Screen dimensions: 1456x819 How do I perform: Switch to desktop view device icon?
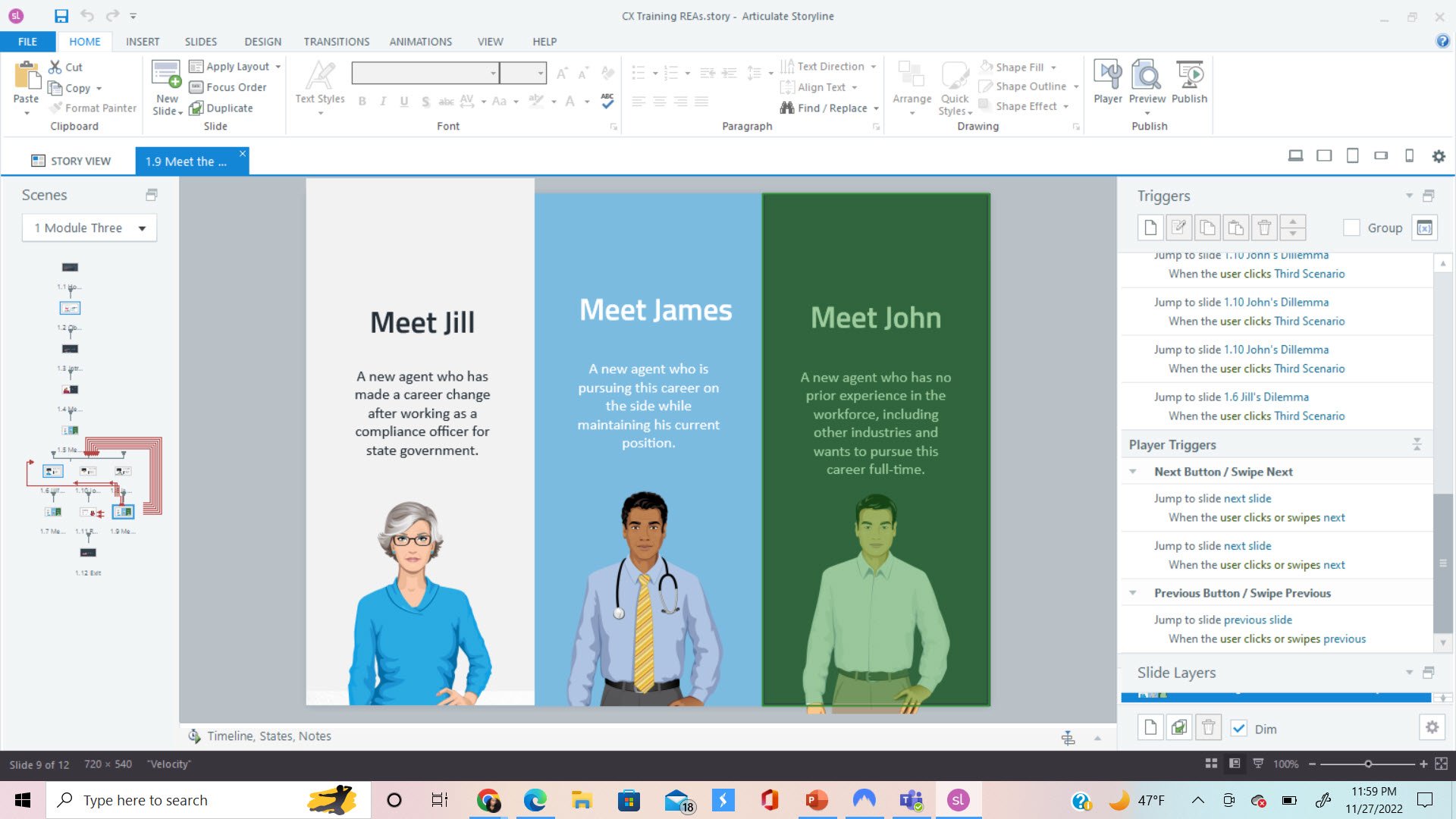click(x=1295, y=155)
